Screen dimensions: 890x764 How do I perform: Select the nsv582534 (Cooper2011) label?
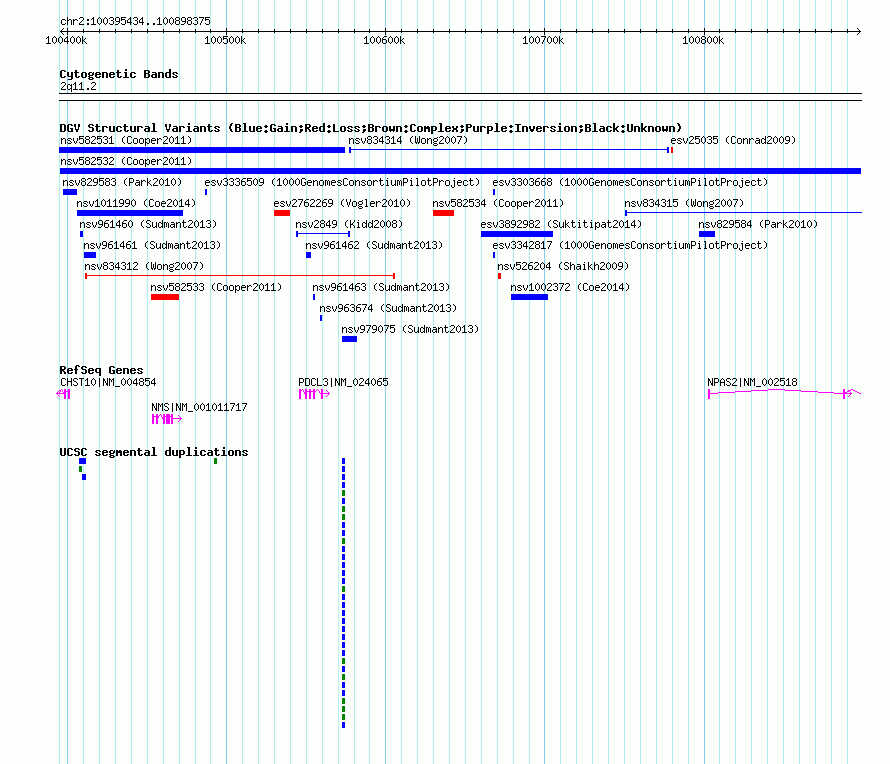(498, 203)
